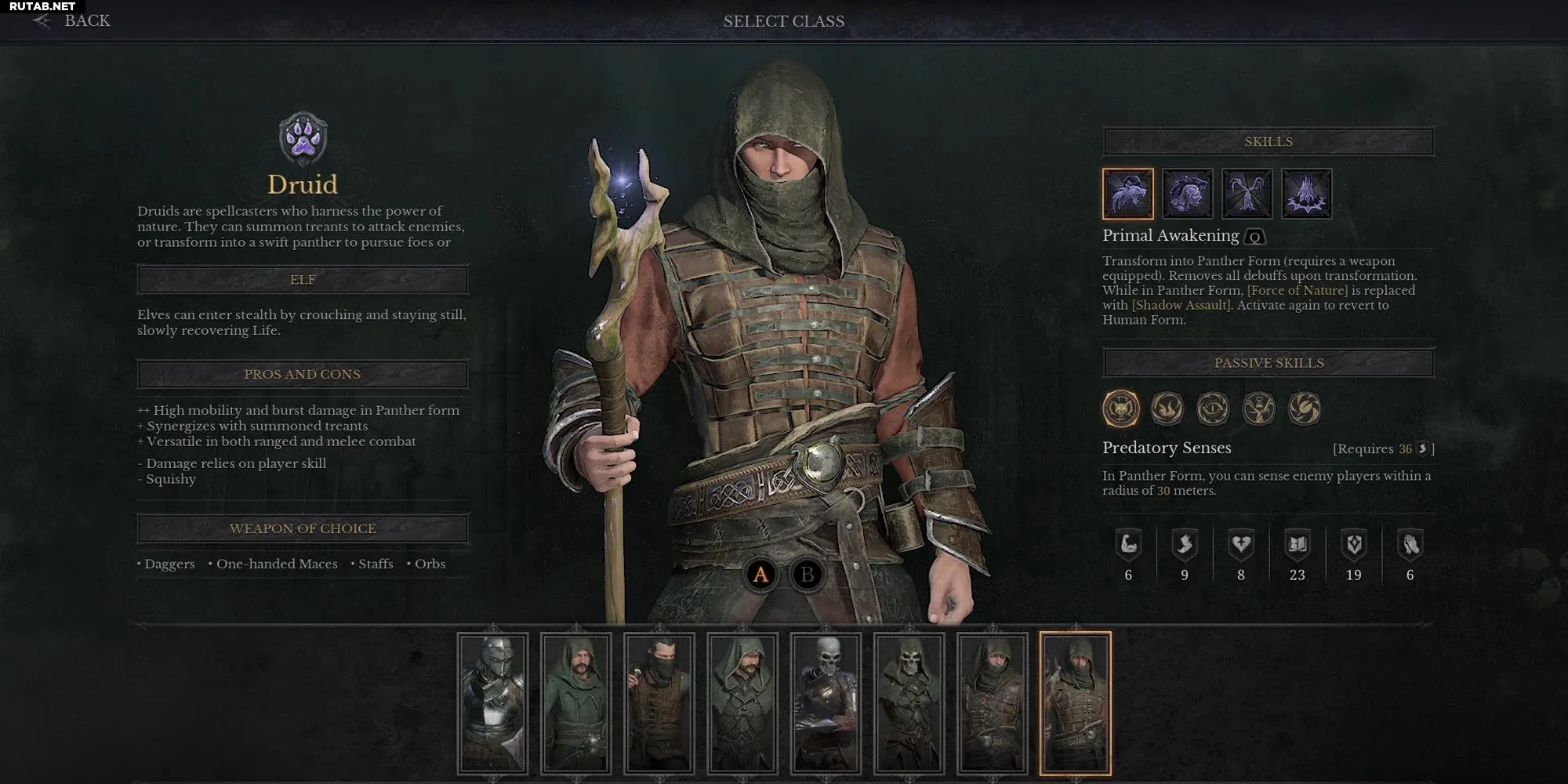Select the third passive skill eye icon
Screen dimensions: 1568x784
tap(1213, 408)
